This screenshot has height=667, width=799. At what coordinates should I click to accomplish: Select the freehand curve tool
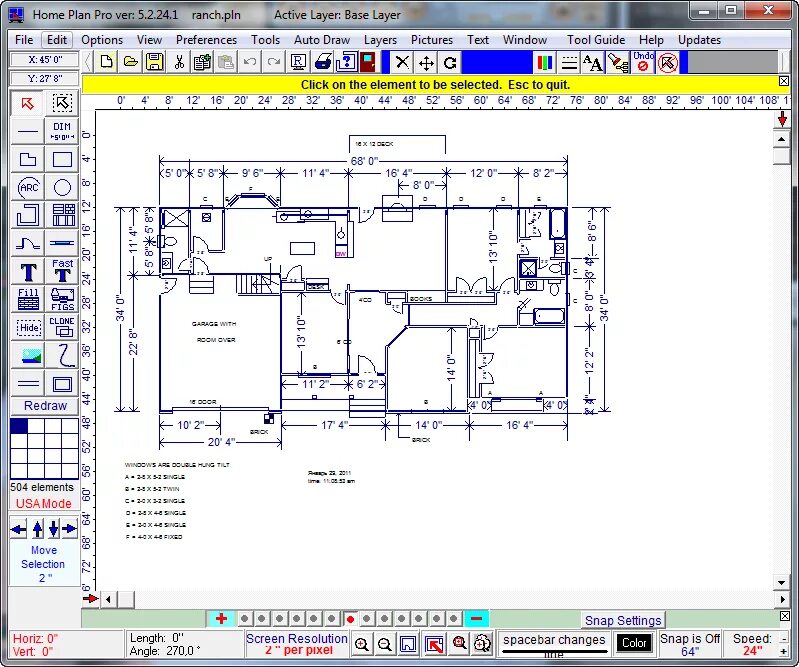62,356
